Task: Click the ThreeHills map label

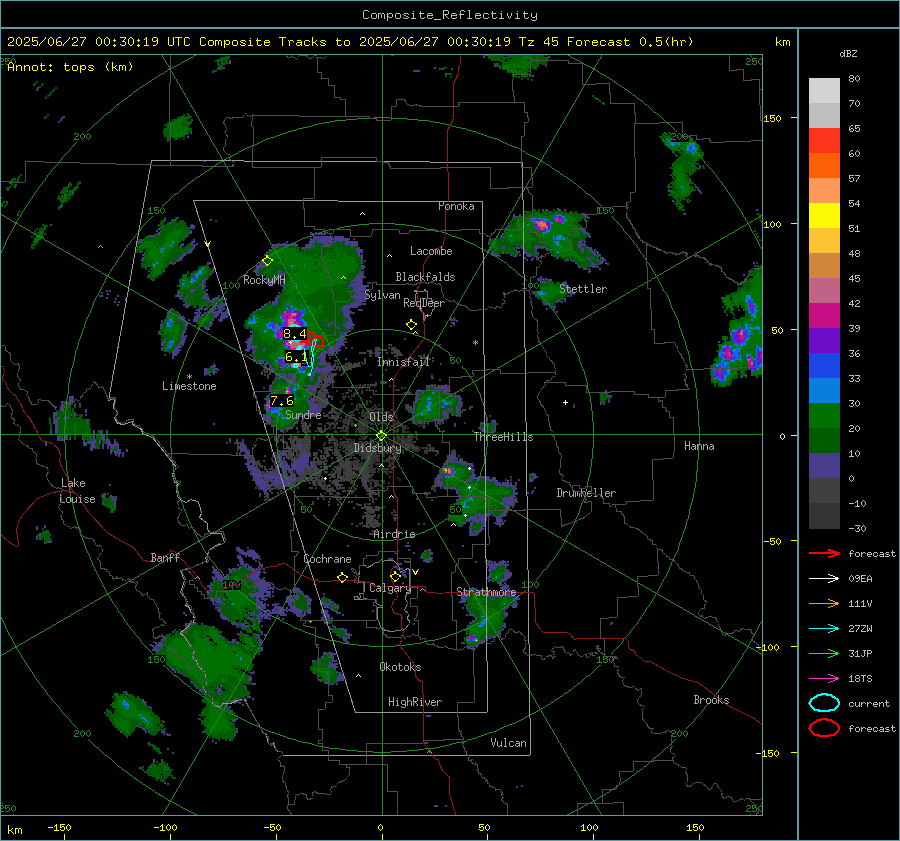Action: [x=503, y=437]
